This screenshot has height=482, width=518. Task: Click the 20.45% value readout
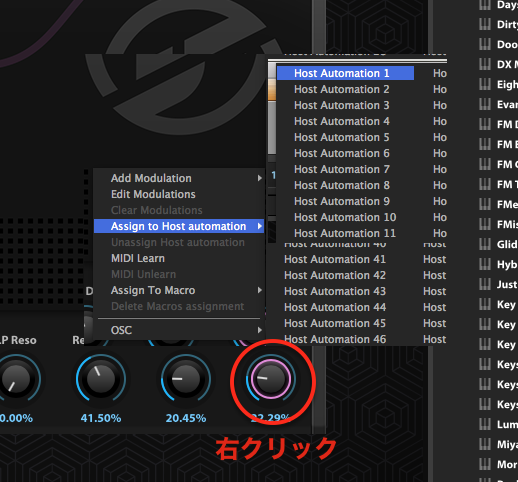coord(186,418)
